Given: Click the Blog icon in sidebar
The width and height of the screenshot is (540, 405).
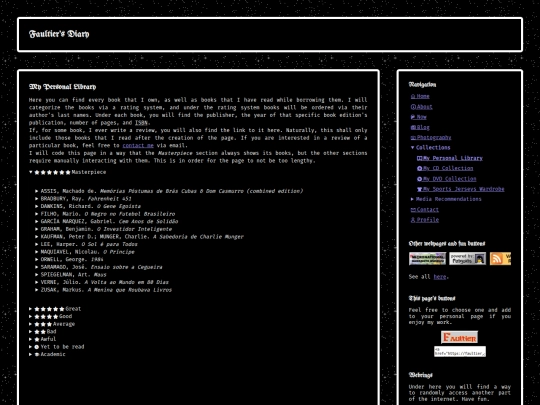Looking at the screenshot, I should point(413,127).
